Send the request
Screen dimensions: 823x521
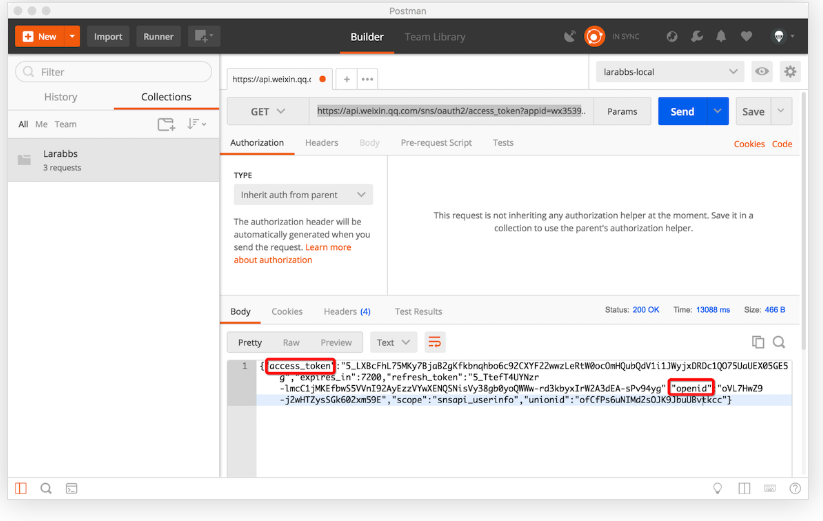click(682, 111)
